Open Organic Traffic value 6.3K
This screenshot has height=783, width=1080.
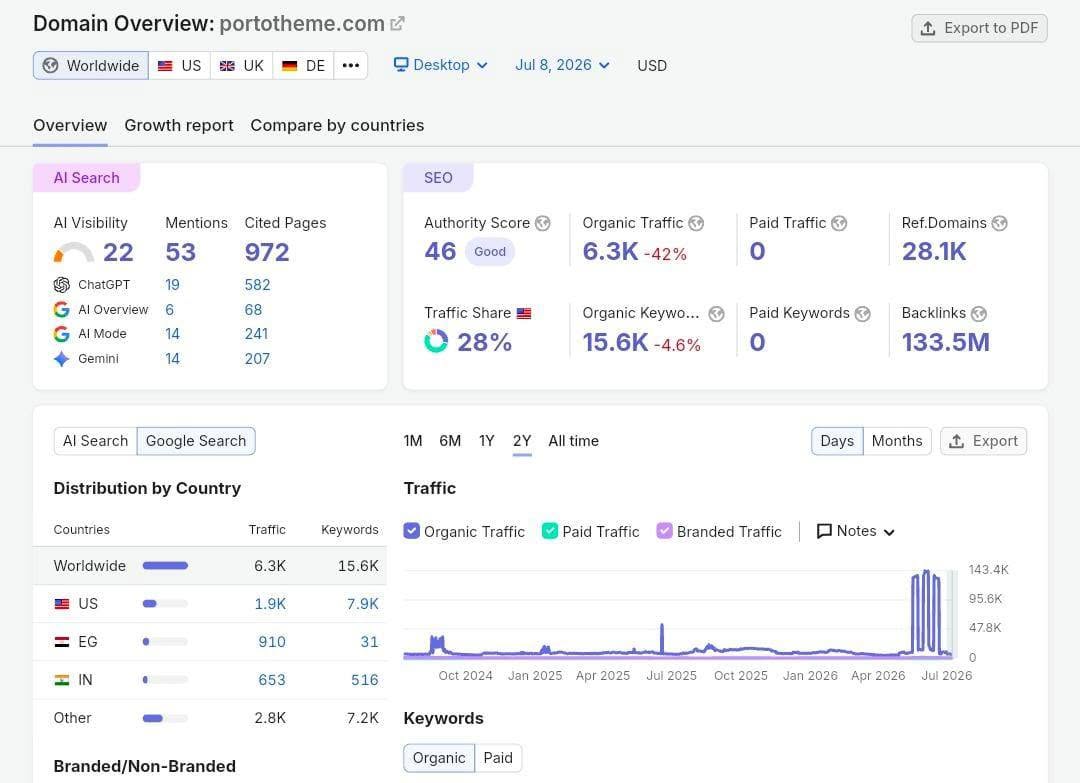click(x=610, y=252)
